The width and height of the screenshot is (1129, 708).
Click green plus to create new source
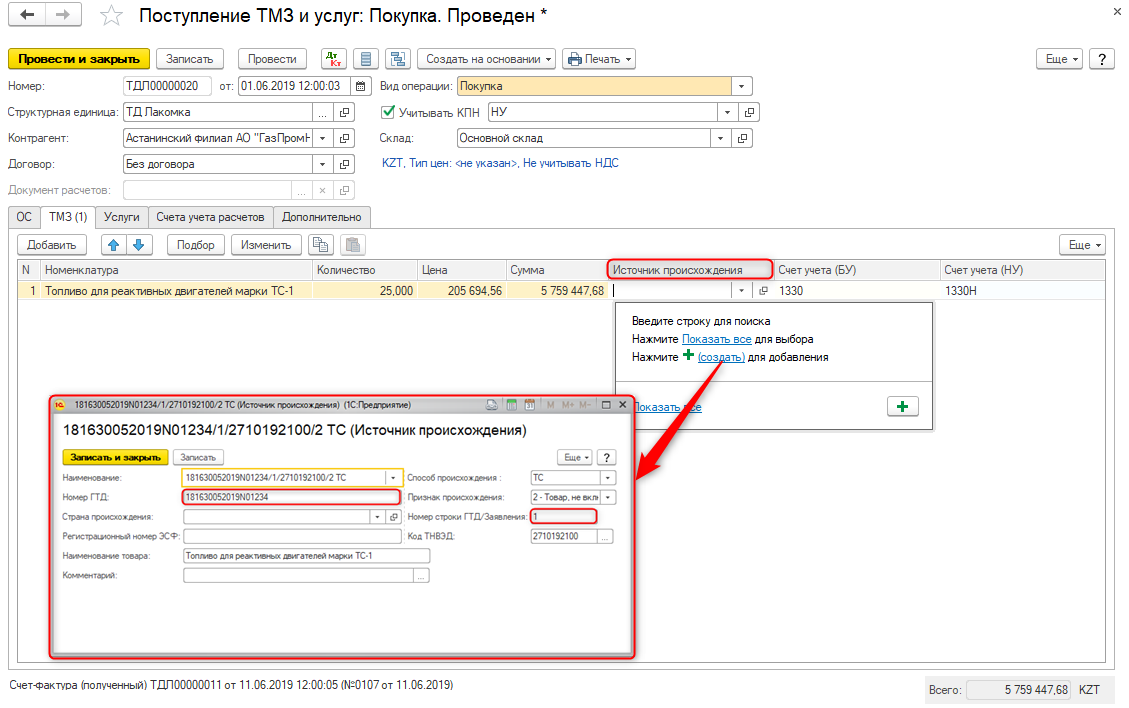(x=902, y=407)
